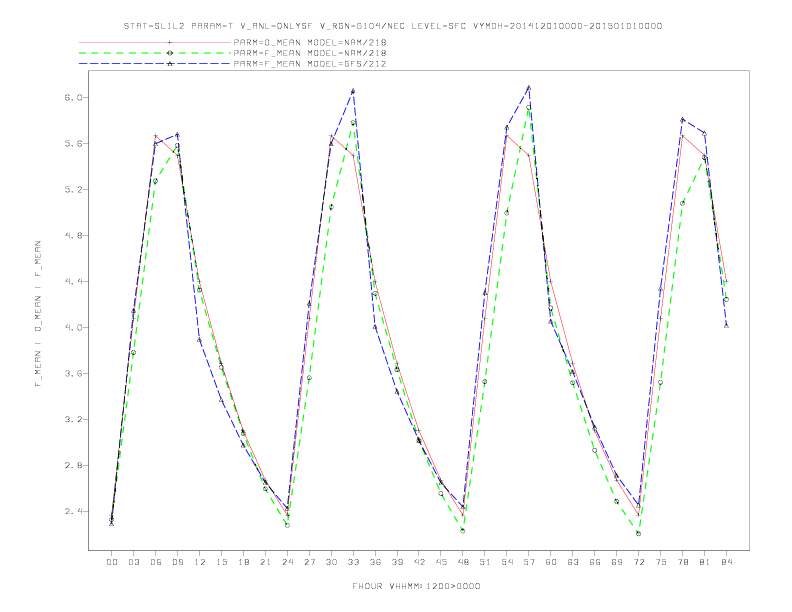Click x-axis hour label 03
This screenshot has height=612, width=792.
[133, 562]
